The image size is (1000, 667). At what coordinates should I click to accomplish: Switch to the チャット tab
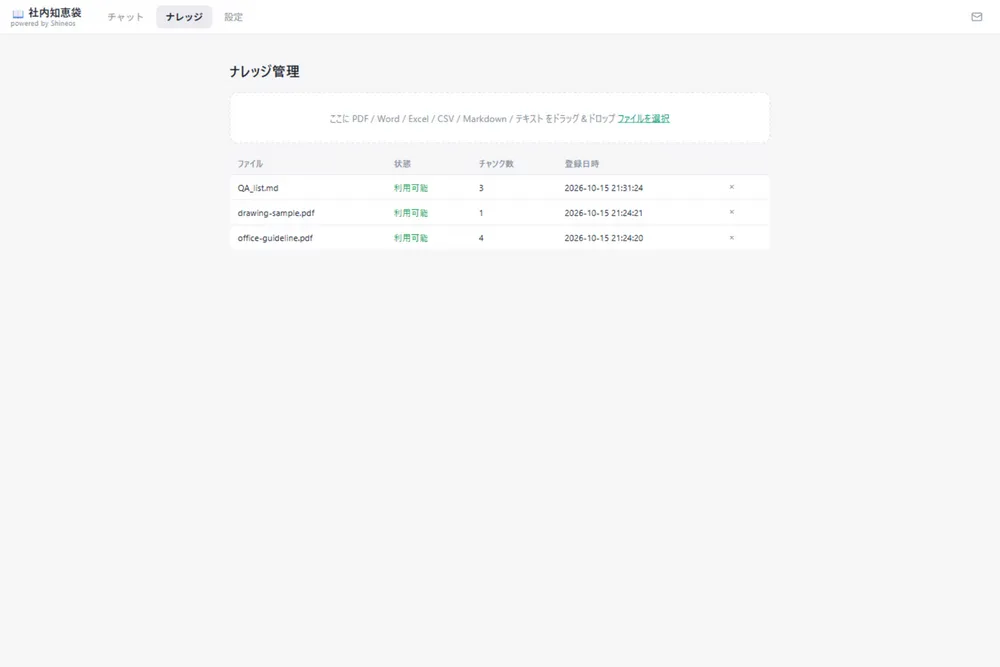coord(126,17)
